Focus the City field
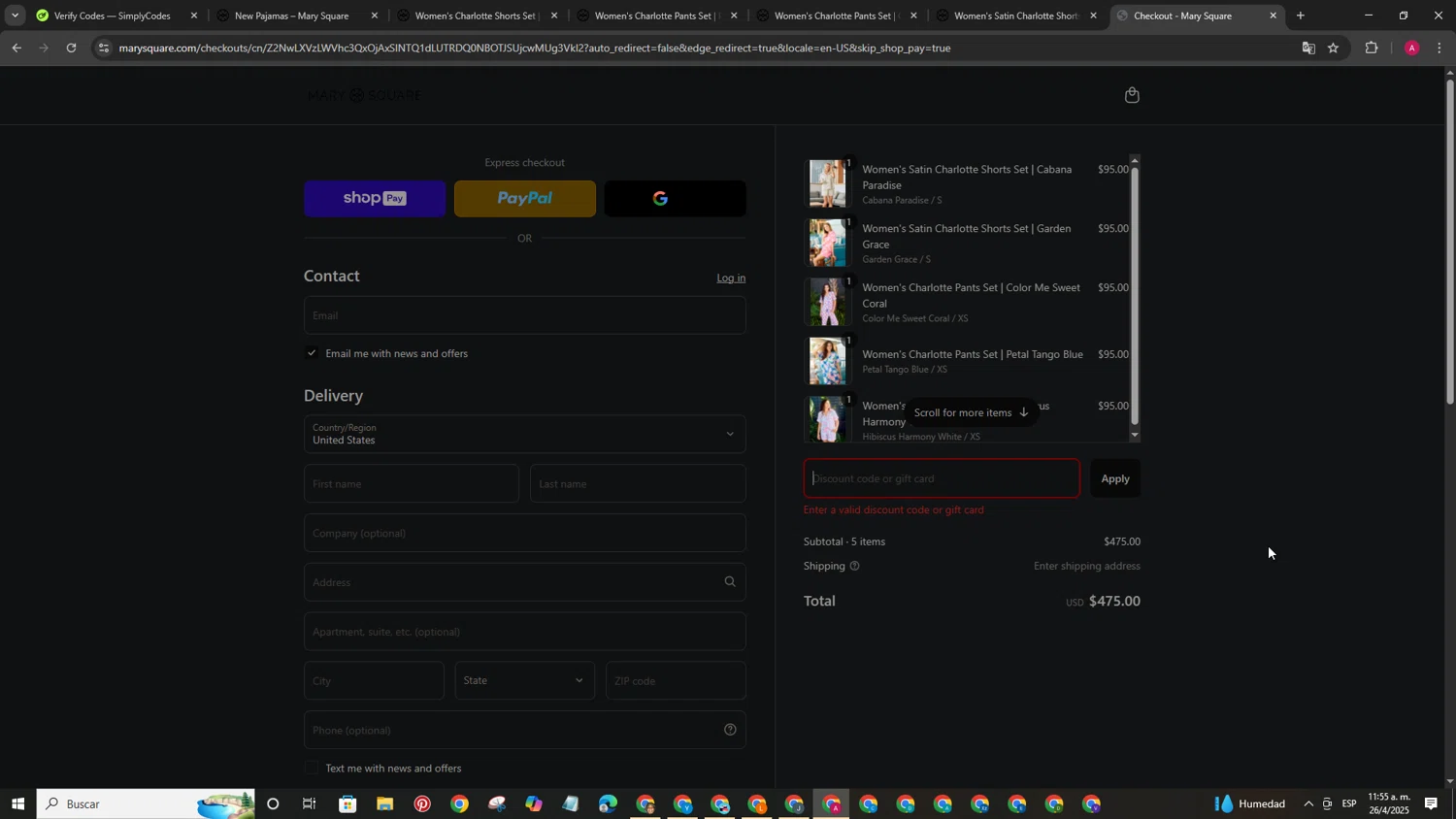Viewport: 1456px width, 819px height. pyautogui.click(x=374, y=680)
